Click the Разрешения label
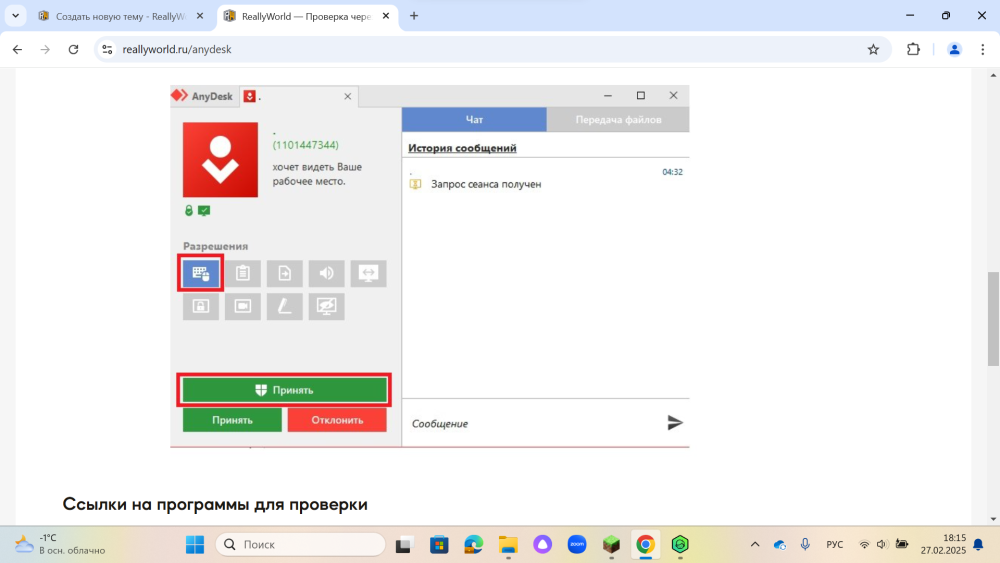Screen dimensions: 1000x563 click(216, 246)
